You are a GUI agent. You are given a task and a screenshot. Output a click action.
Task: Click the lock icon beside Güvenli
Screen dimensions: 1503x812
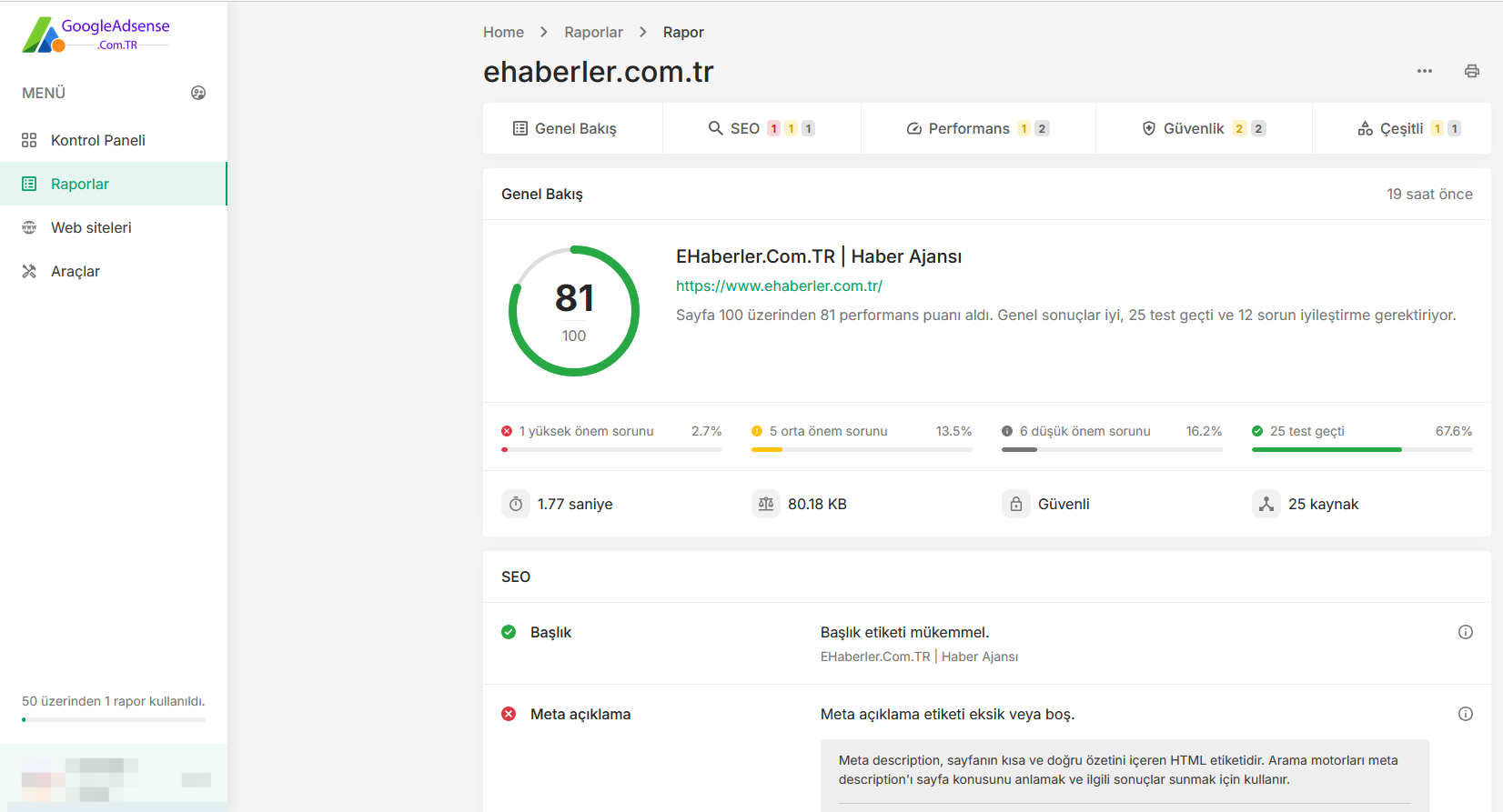pyautogui.click(x=1016, y=504)
